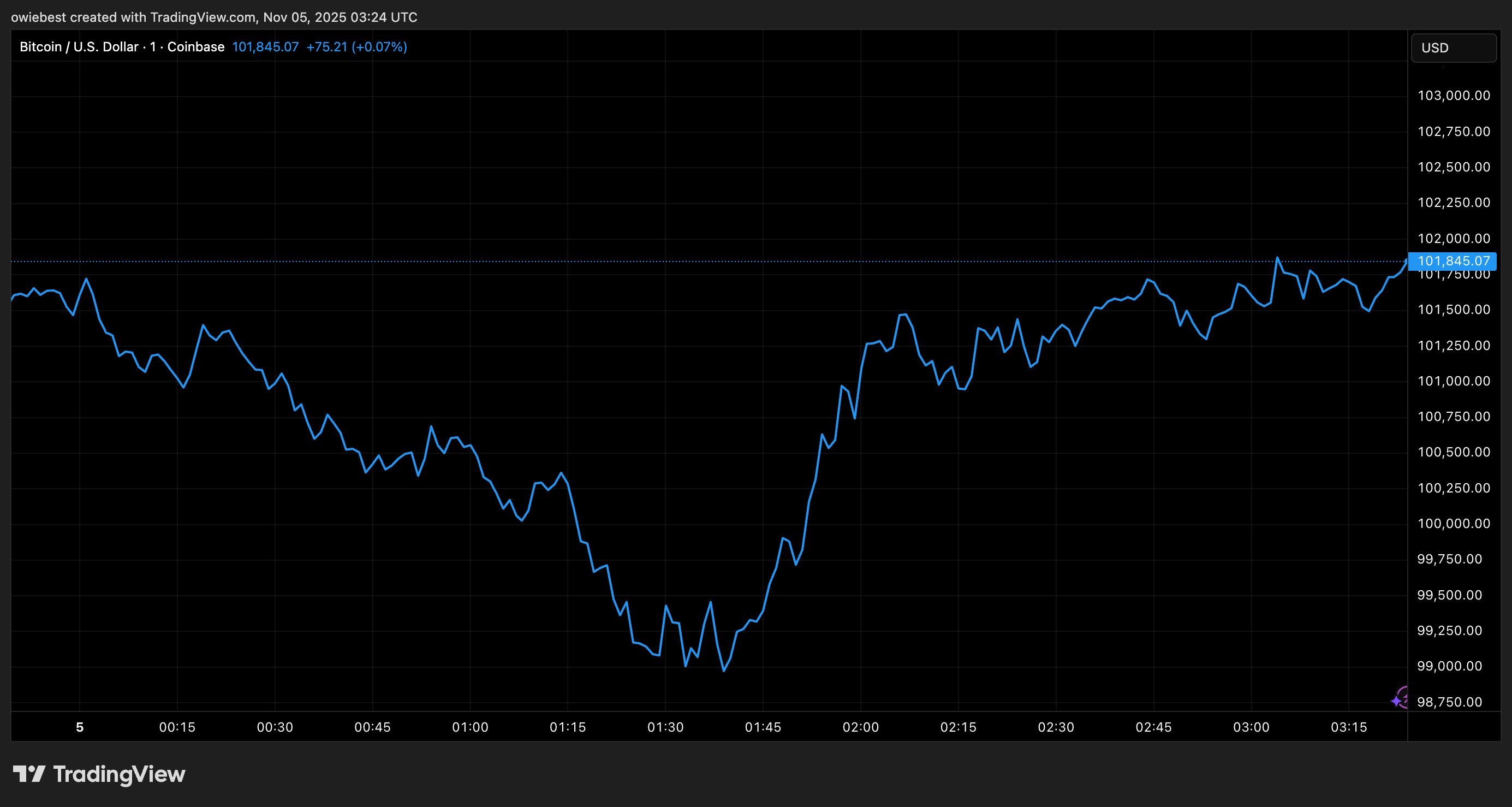Click the highlighted current price label 101,845.07
1512x807 pixels.
pyautogui.click(x=1452, y=262)
